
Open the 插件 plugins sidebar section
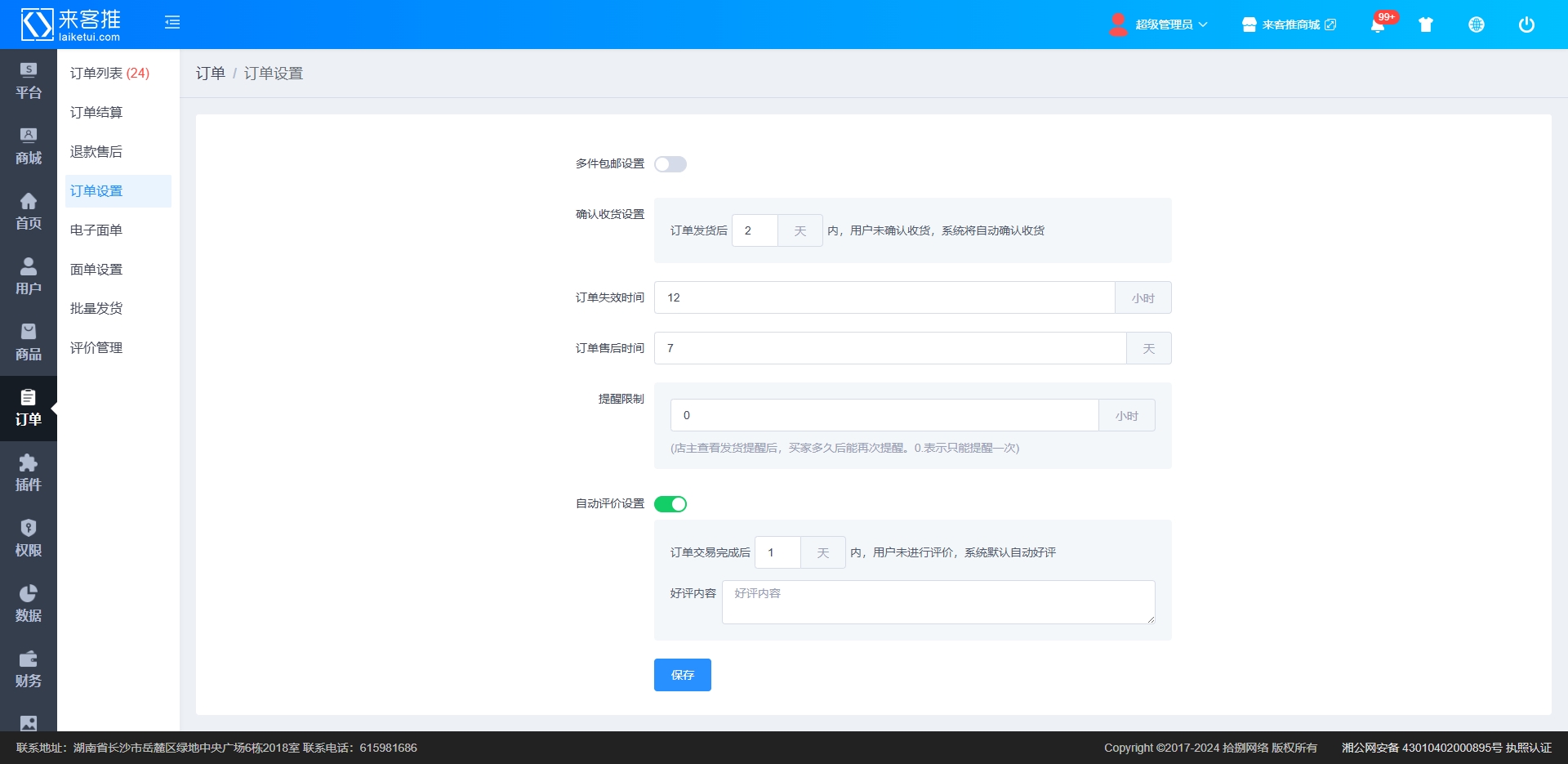tap(29, 474)
